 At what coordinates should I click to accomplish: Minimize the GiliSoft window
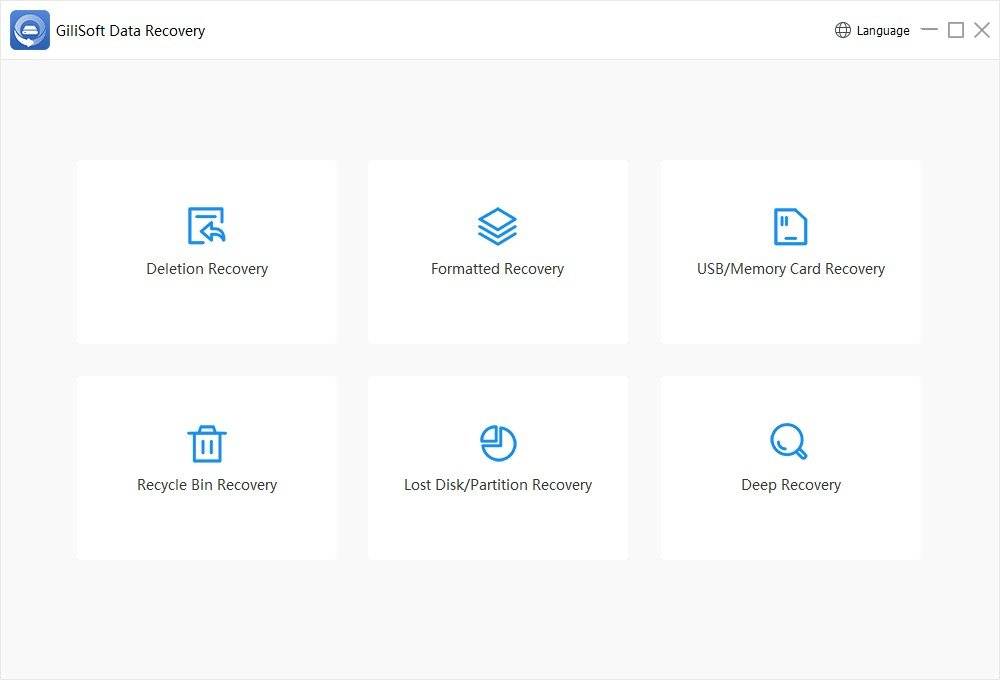(929, 29)
